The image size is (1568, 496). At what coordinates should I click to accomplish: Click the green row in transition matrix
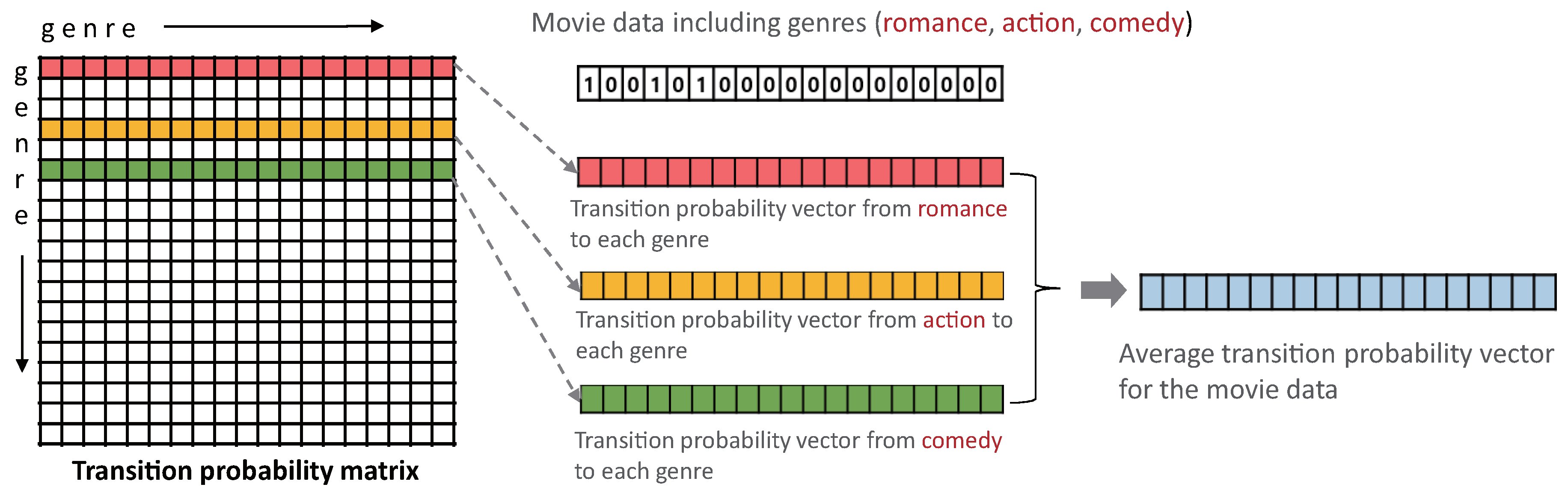pyautogui.click(x=246, y=170)
